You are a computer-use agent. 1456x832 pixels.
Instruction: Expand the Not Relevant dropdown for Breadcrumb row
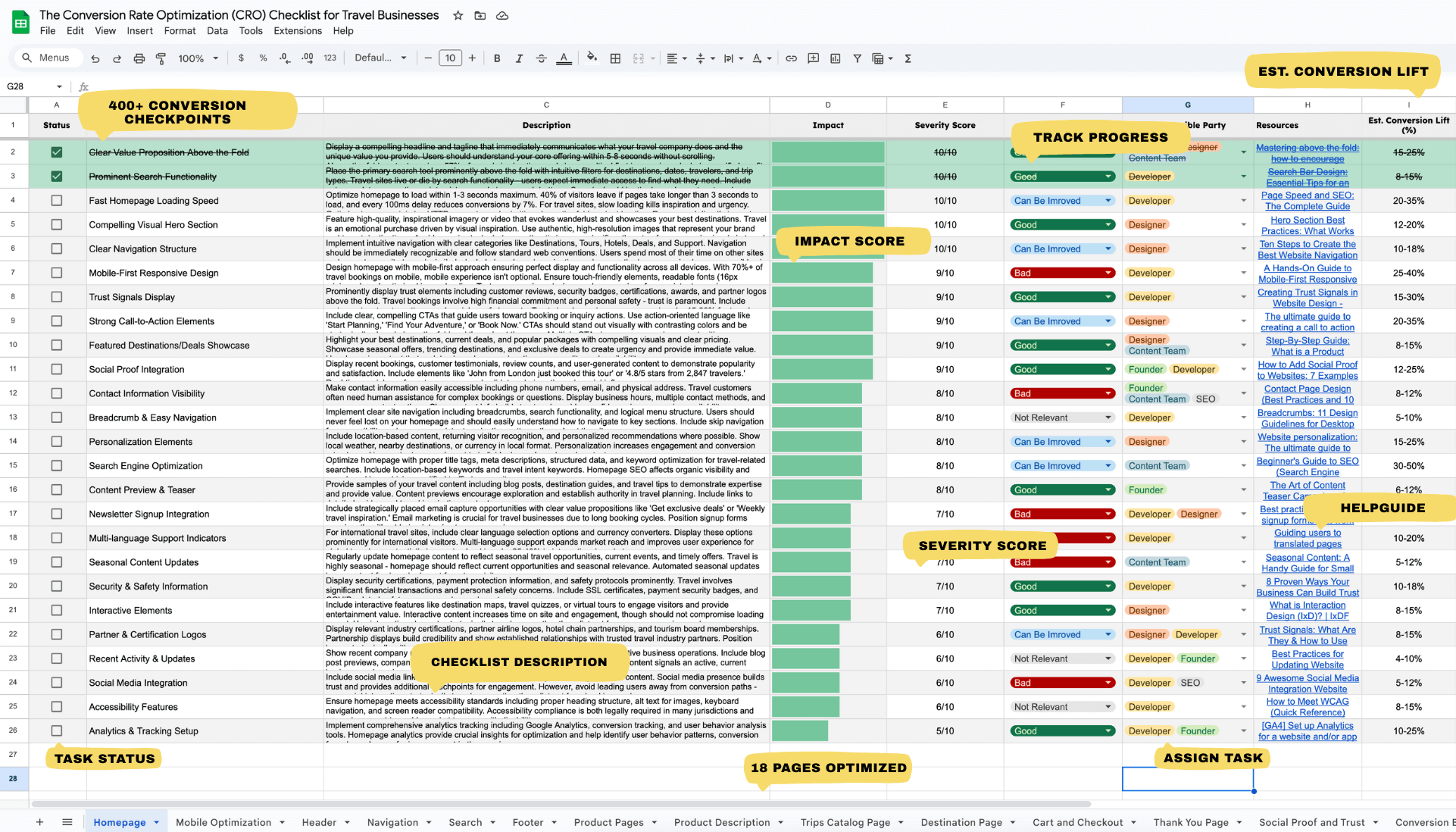click(x=1108, y=418)
